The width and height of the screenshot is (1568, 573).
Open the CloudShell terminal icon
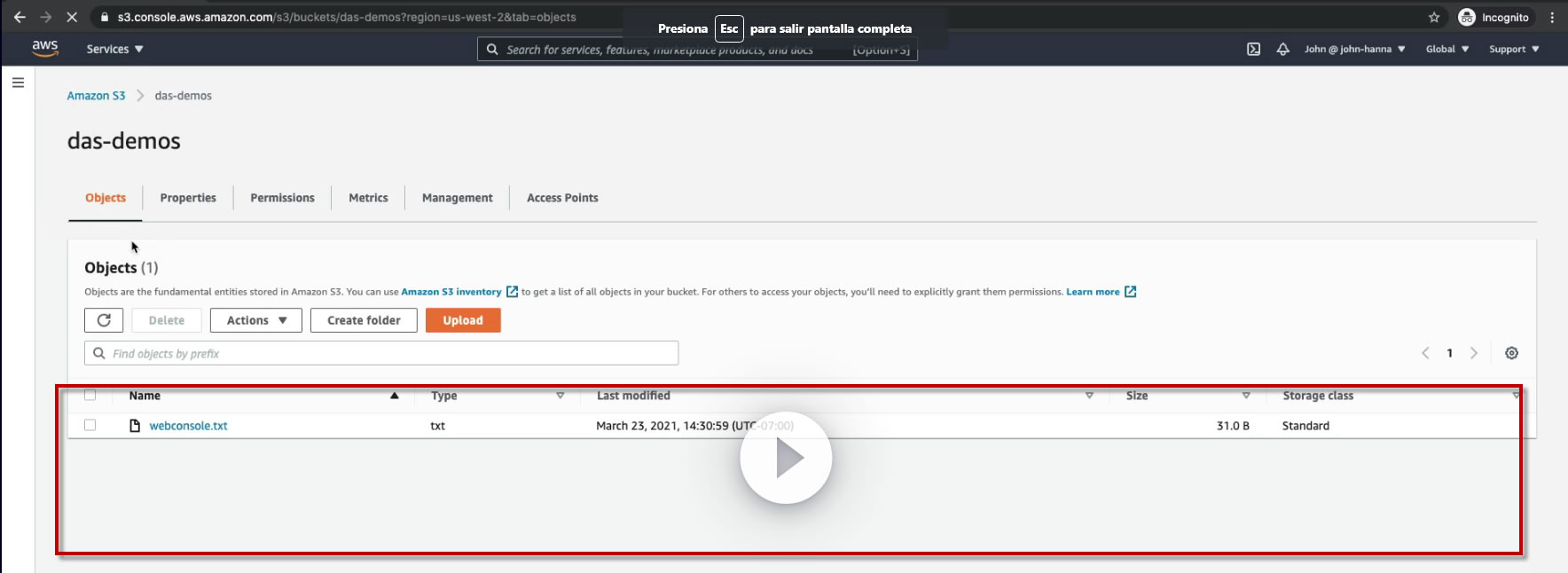tap(1253, 49)
